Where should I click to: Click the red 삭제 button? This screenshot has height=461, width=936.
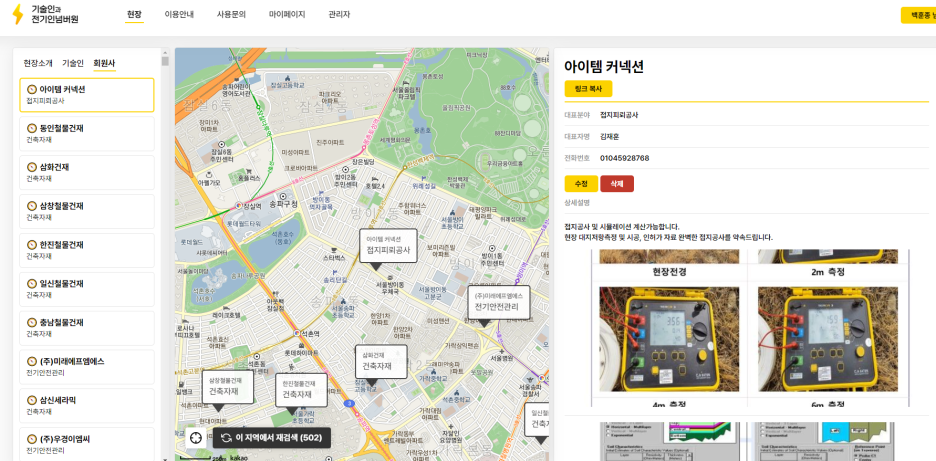pyautogui.click(x=617, y=183)
